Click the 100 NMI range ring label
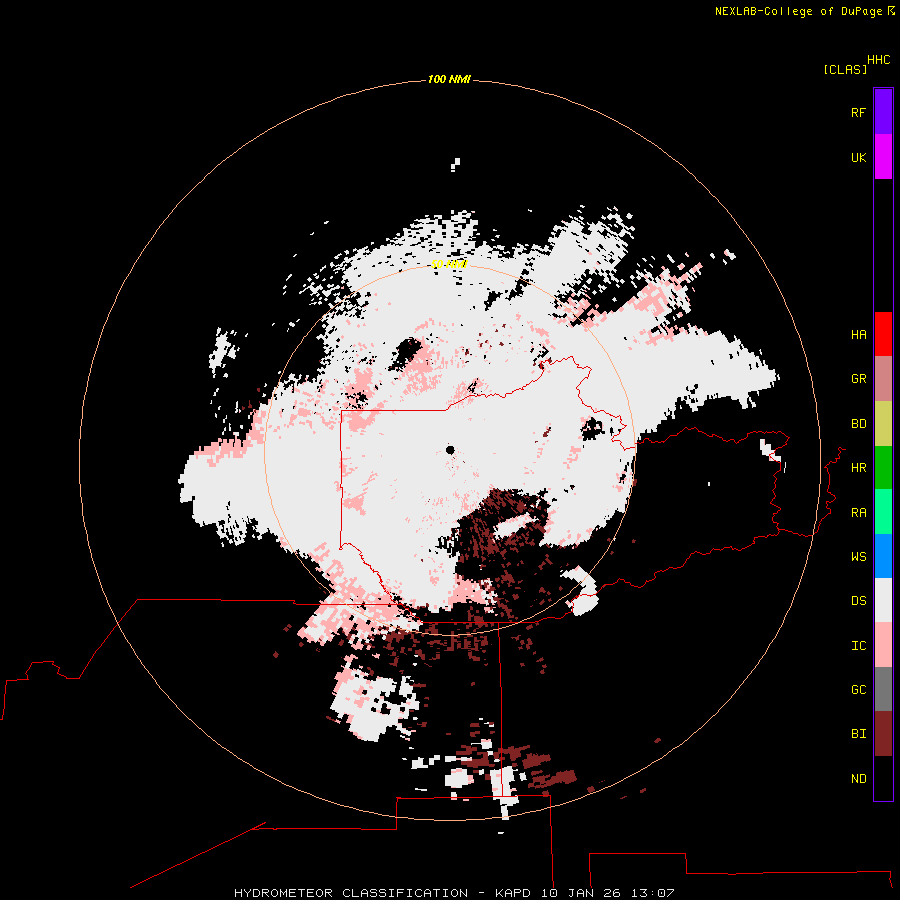The width and height of the screenshot is (900, 900). (x=449, y=79)
